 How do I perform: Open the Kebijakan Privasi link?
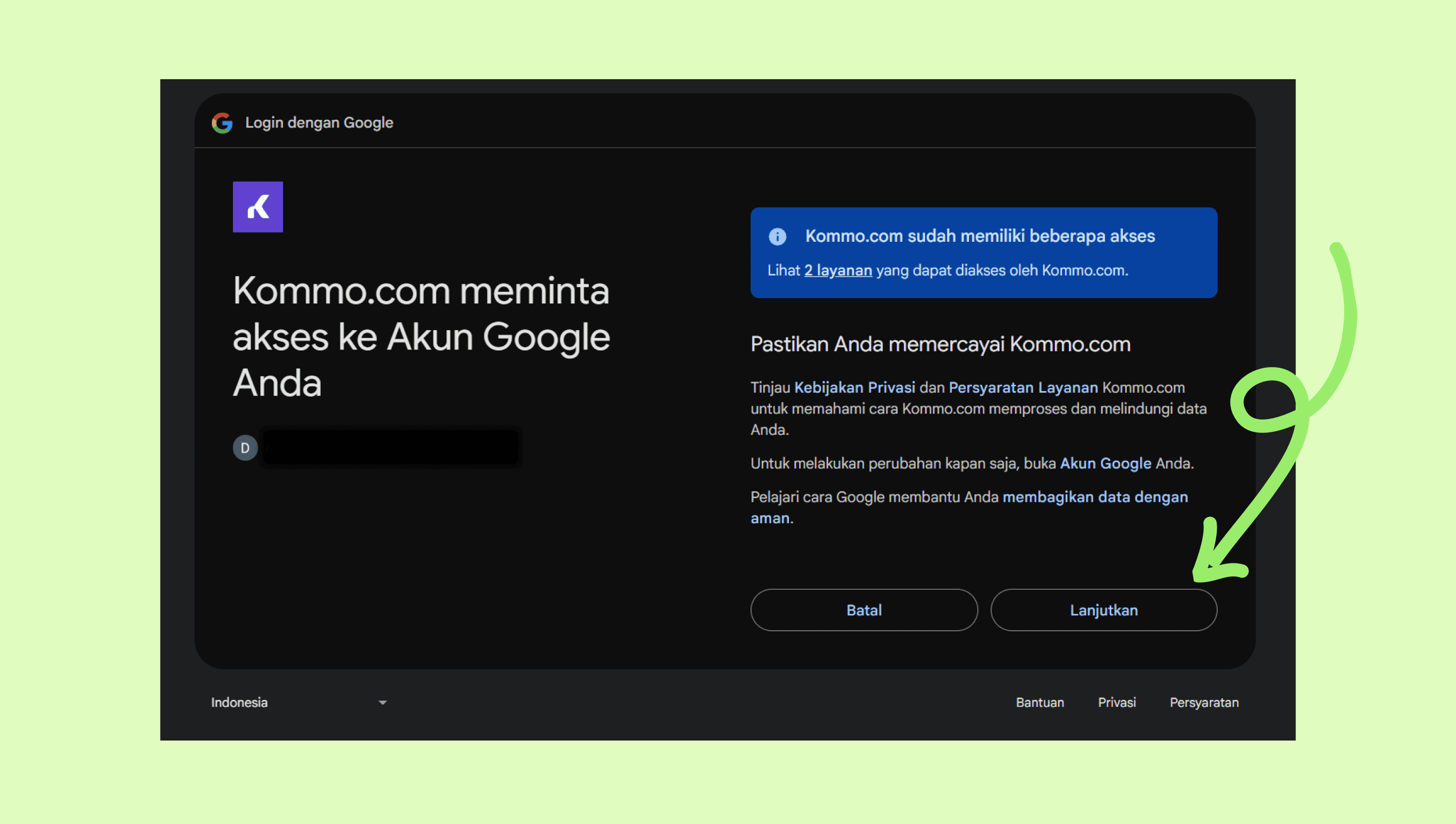coord(854,388)
